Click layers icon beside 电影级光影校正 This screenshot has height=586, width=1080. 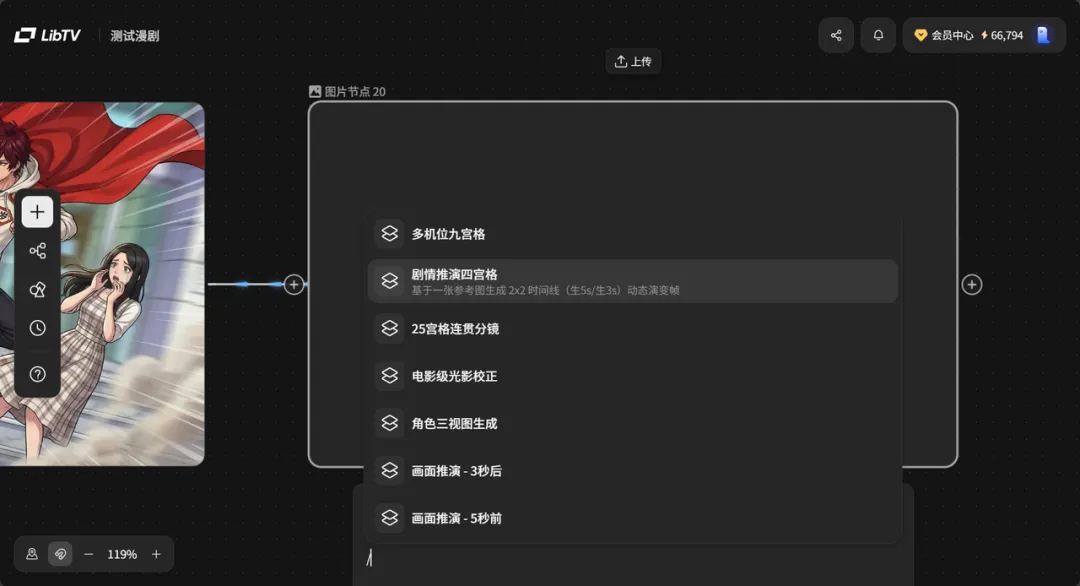(389, 376)
